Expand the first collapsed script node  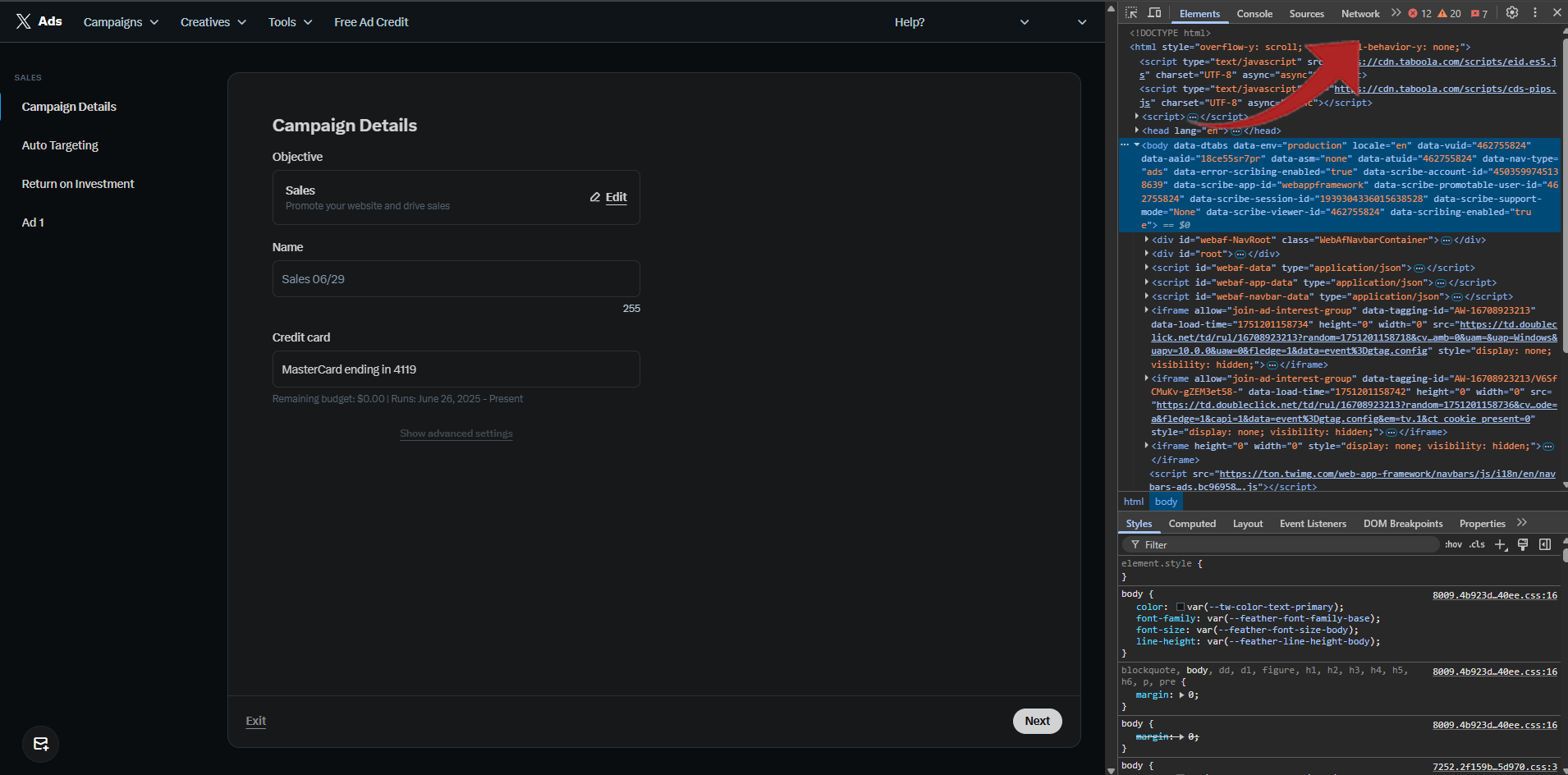coord(1137,117)
